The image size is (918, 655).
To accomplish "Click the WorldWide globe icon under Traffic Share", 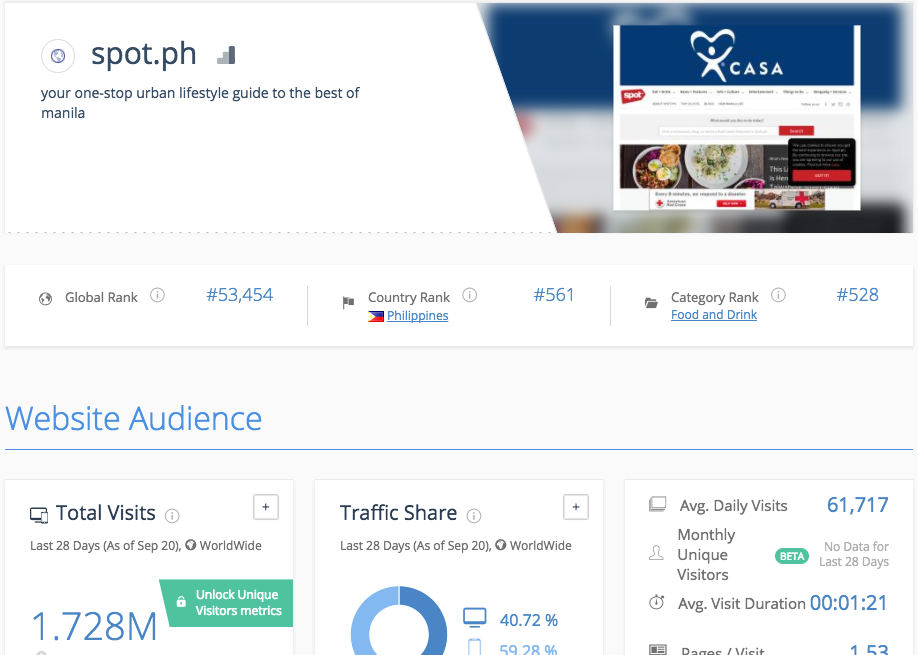I will point(501,545).
